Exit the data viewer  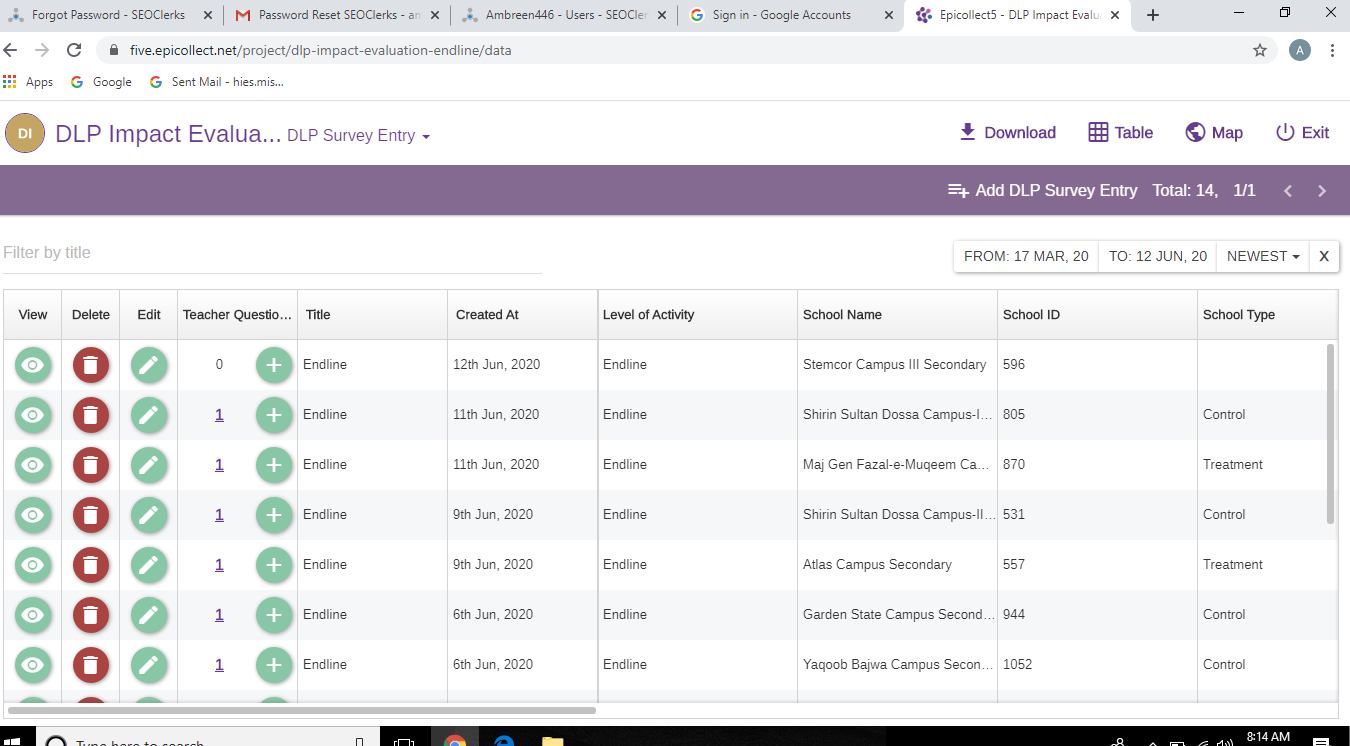pyautogui.click(x=1302, y=133)
